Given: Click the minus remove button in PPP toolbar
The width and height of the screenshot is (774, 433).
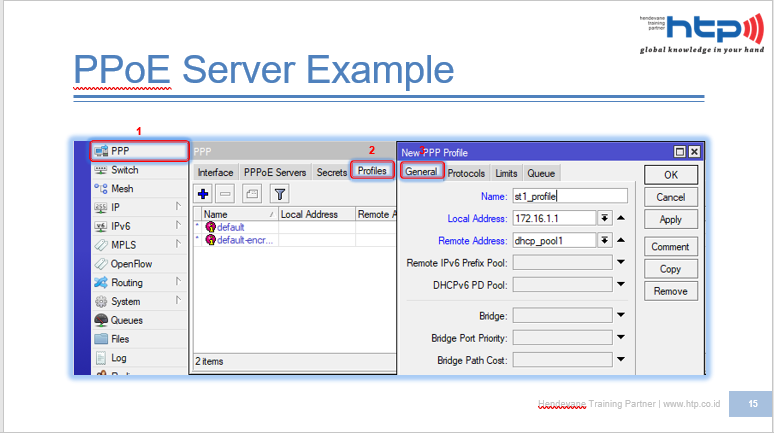Looking at the screenshot, I should [225, 194].
